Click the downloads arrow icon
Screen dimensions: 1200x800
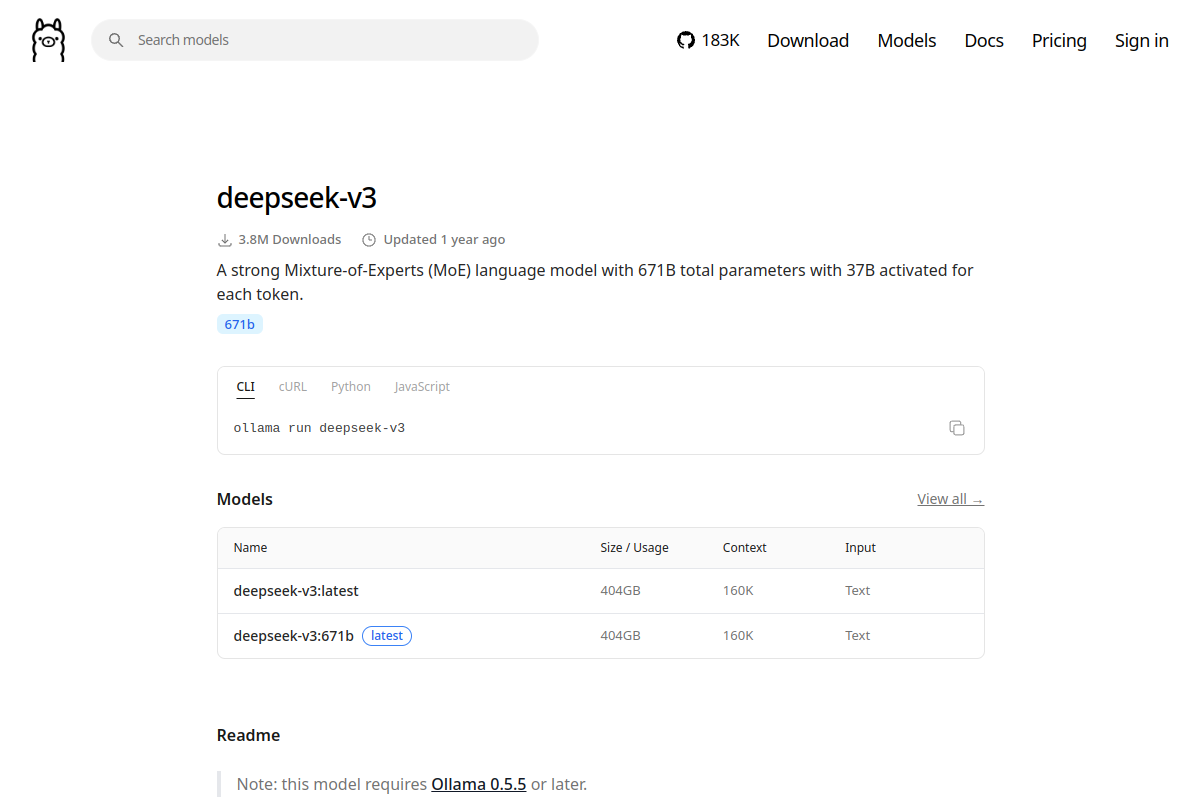(x=225, y=240)
